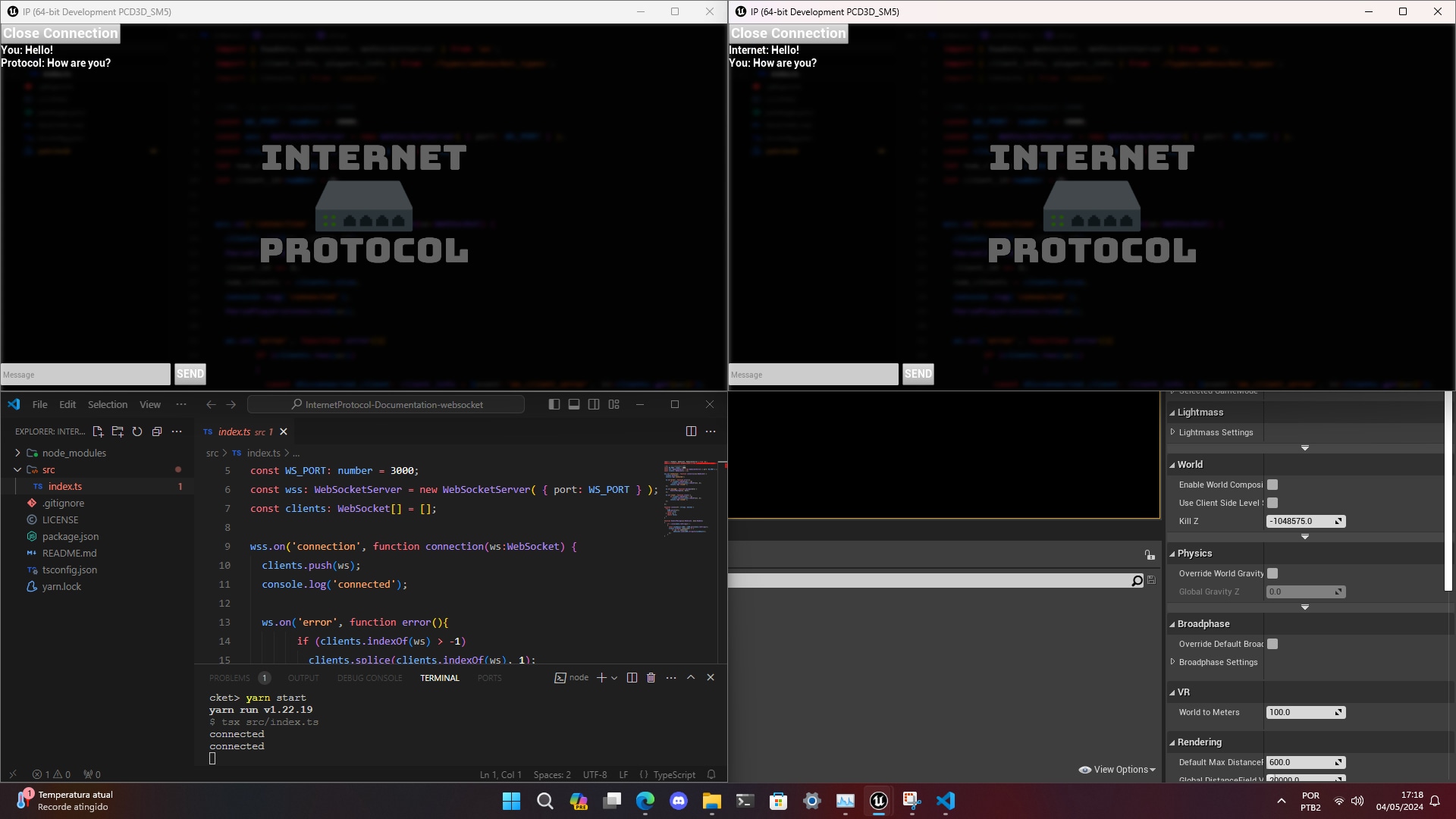Open the View Options dropdown
Screen dimensions: 1456x819
tap(1116, 769)
